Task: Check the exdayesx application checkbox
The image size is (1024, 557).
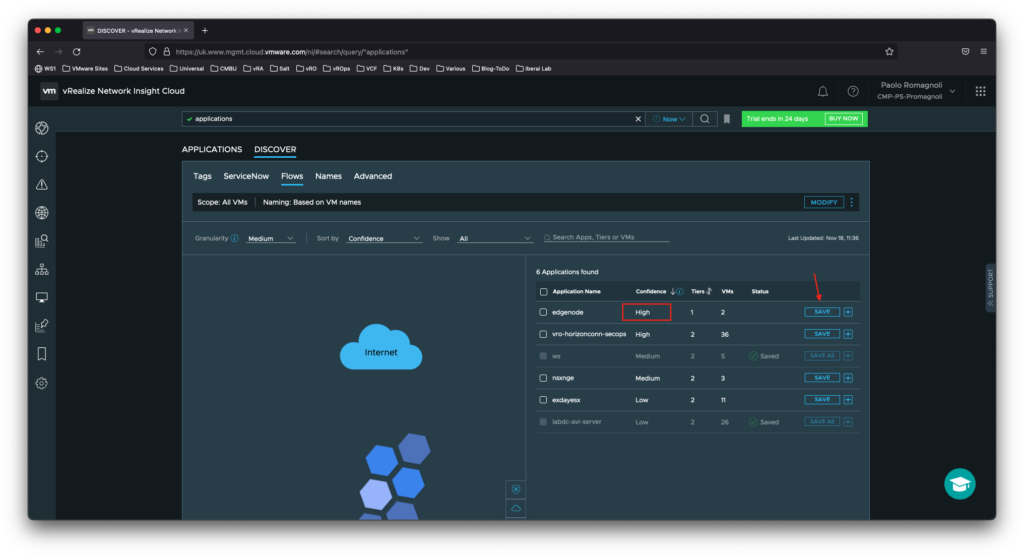Action: 543,400
